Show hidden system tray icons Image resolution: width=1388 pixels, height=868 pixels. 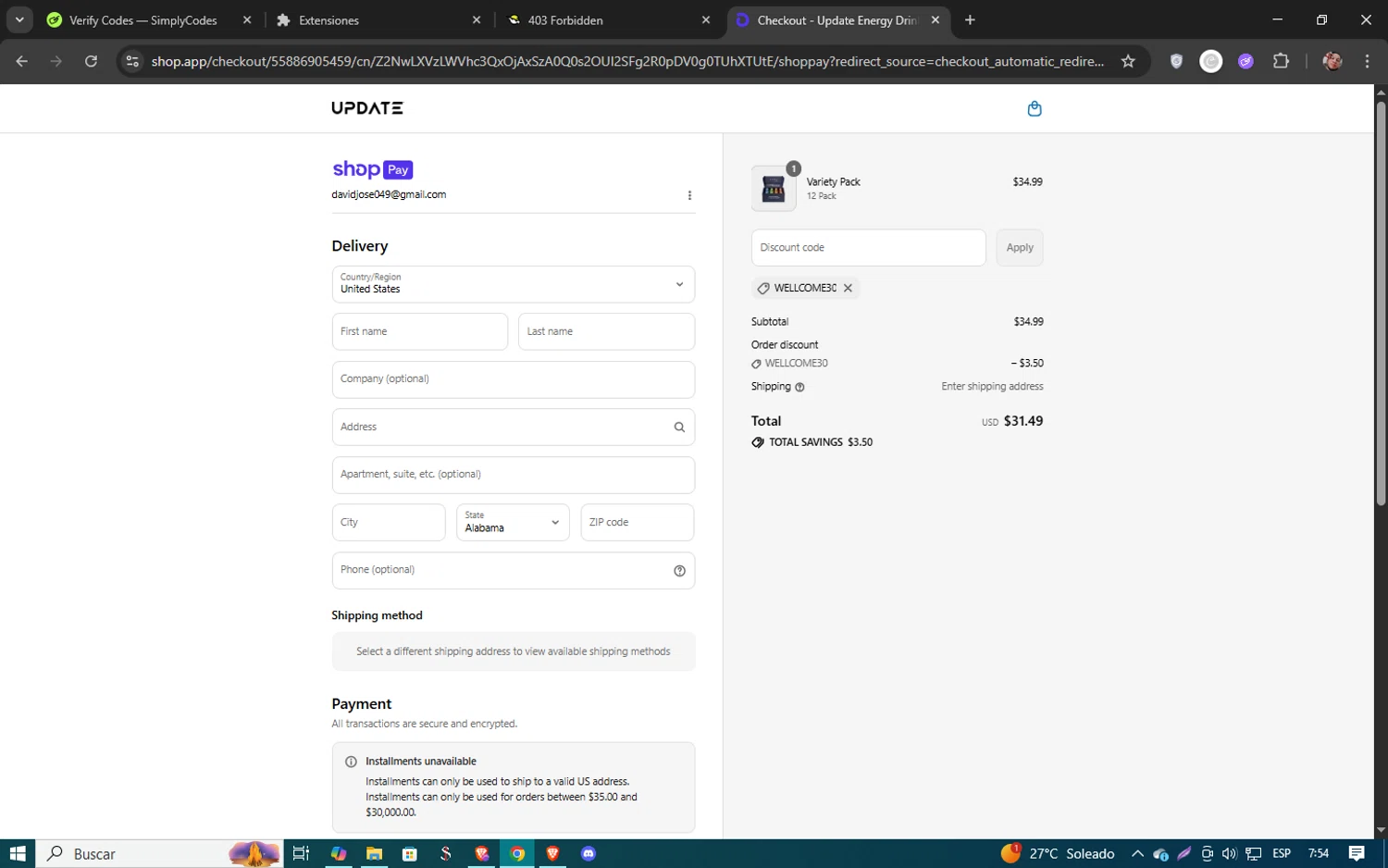click(x=1137, y=853)
